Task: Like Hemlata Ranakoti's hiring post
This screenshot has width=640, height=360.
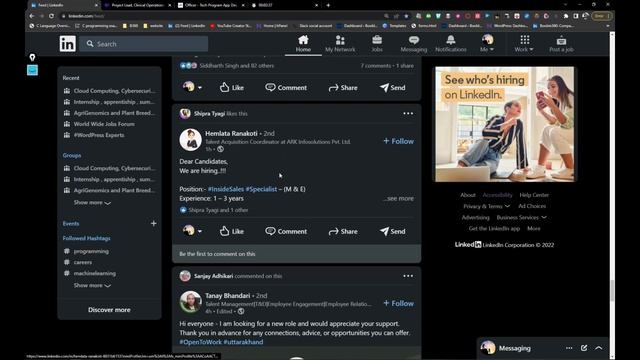Action: (x=232, y=231)
